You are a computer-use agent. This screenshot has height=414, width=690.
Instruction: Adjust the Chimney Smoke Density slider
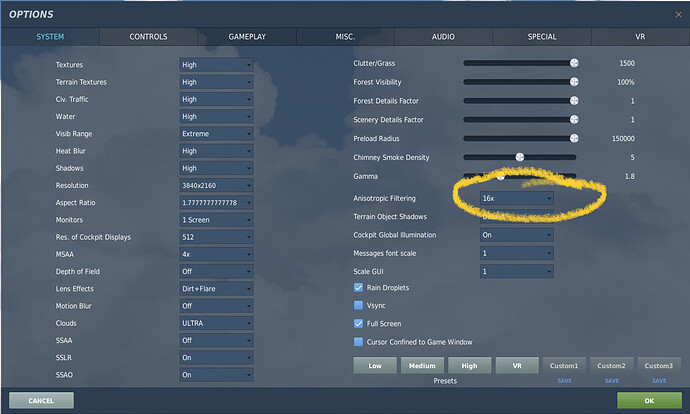pos(520,157)
